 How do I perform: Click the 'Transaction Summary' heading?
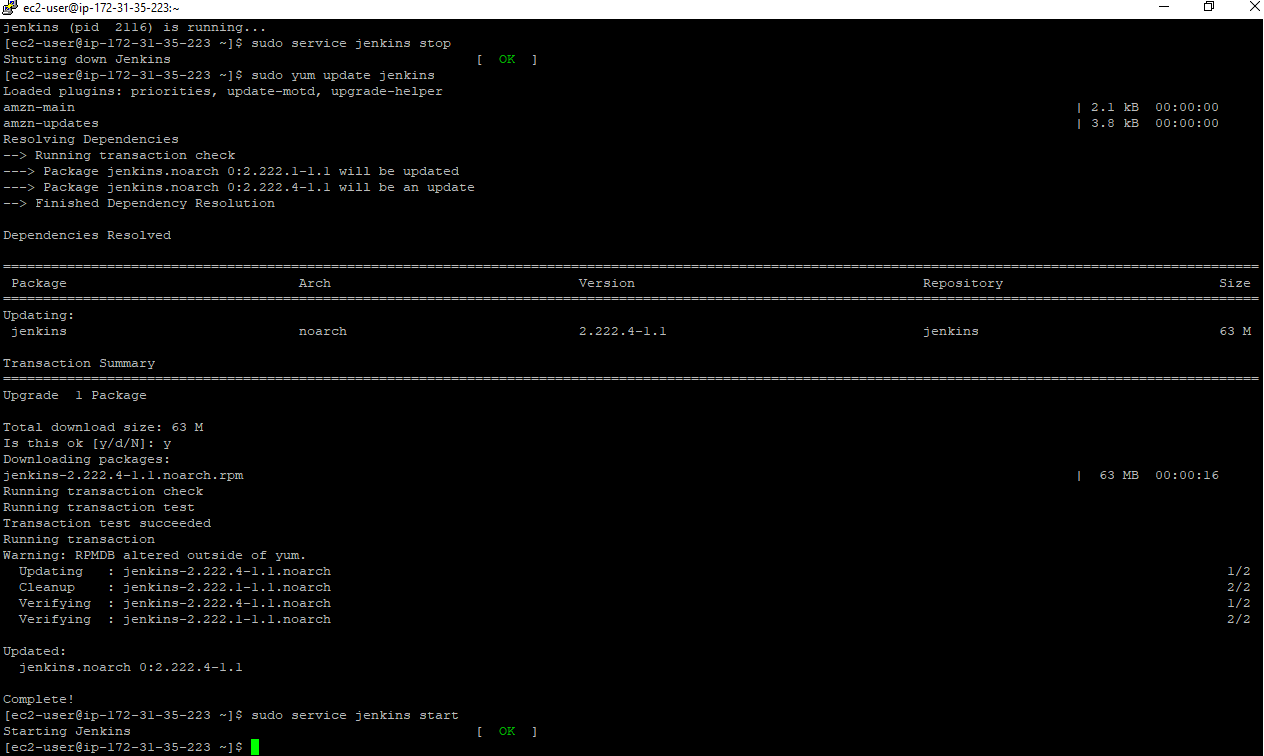tap(79, 364)
